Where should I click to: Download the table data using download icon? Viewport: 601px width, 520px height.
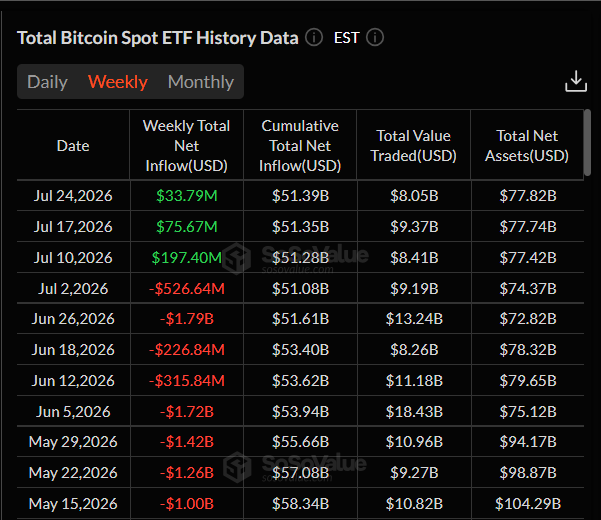tap(576, 81)
